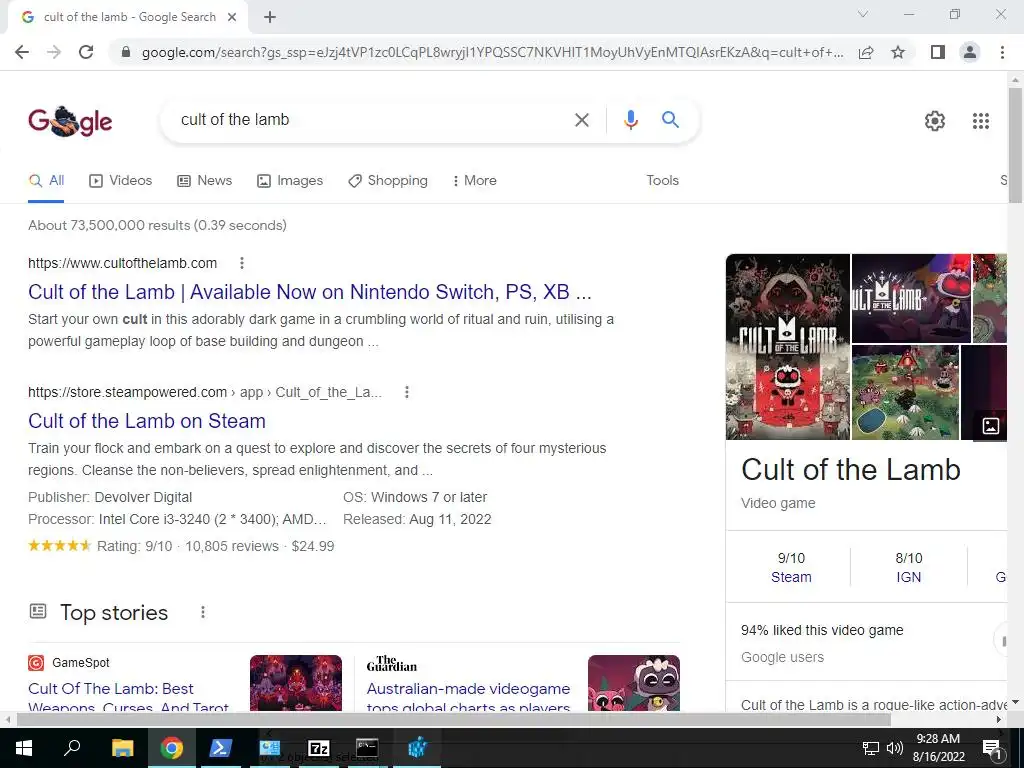
Task: Open the search Tools options
Action: click(662, 180)
